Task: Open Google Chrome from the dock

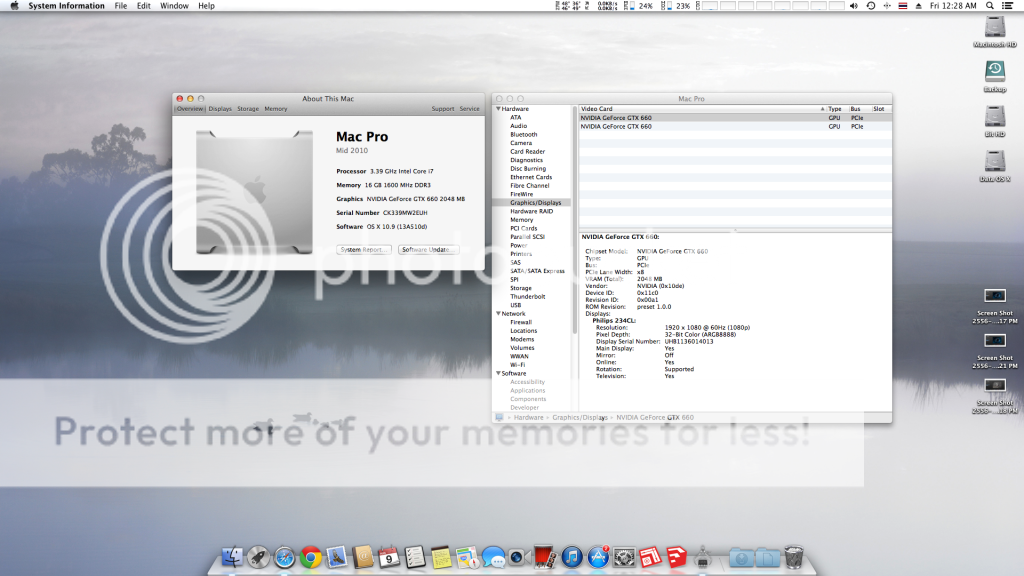Action: [x=311, y=557]
